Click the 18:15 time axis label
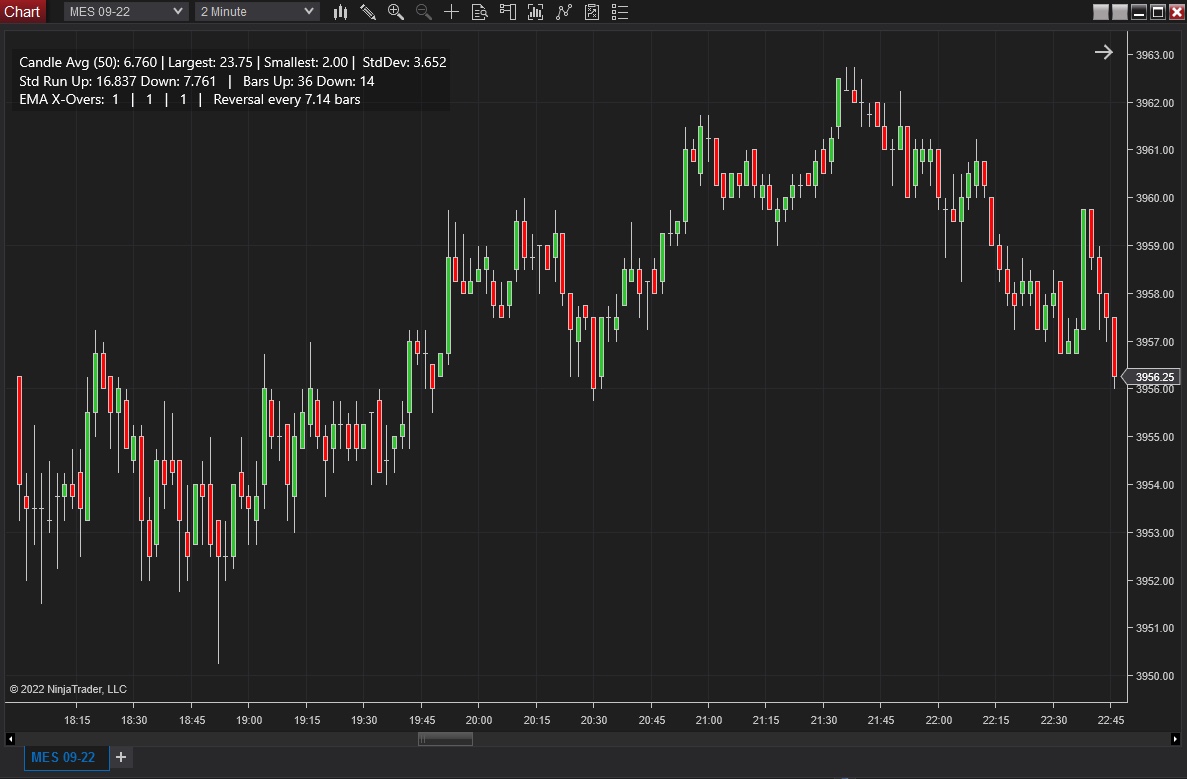The width and height of the screenshot is (1187, 779). (x=76, y=720)
